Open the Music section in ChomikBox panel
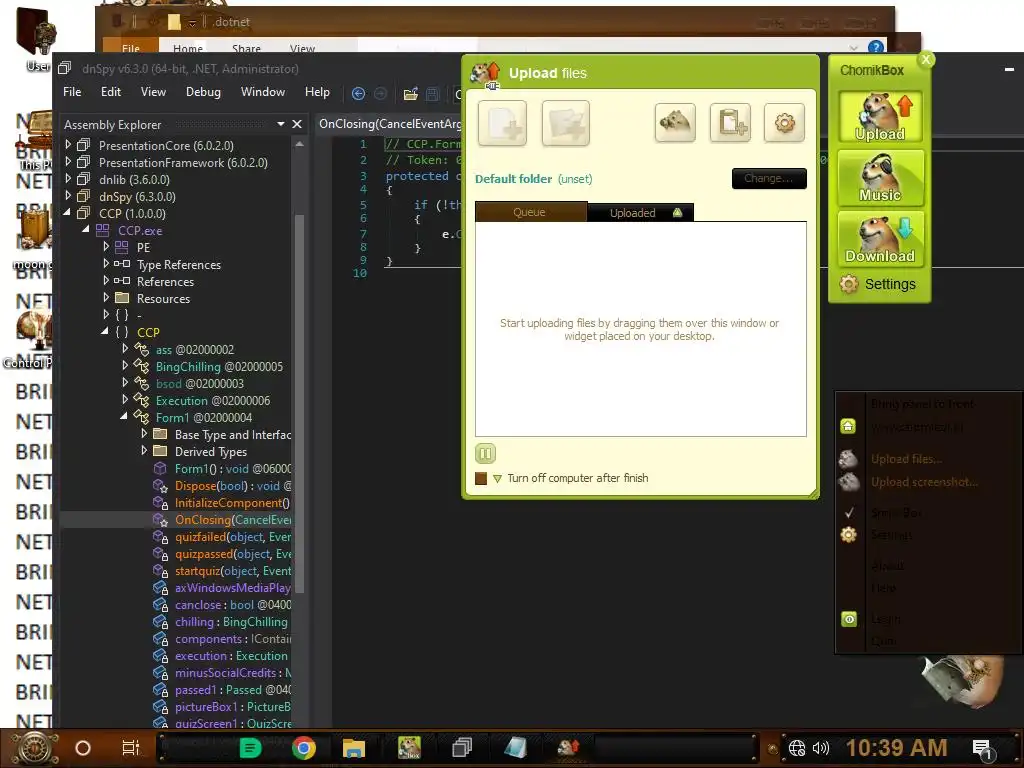The width and height of the screenshot is (1024, 768). pos(880,178)
